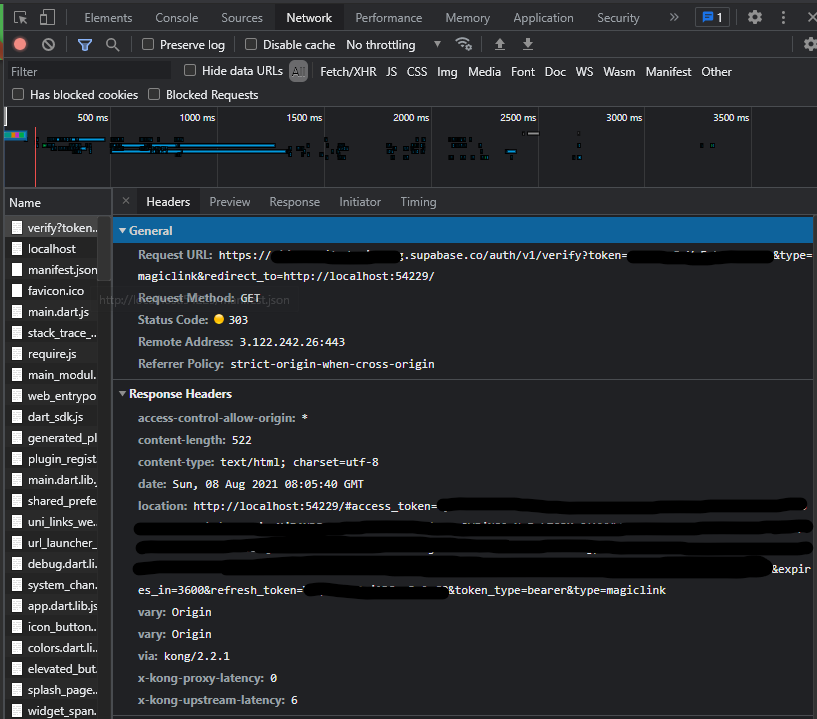Enable Preserve log checkbox
The image size is (817, 719).
point(148,44)
